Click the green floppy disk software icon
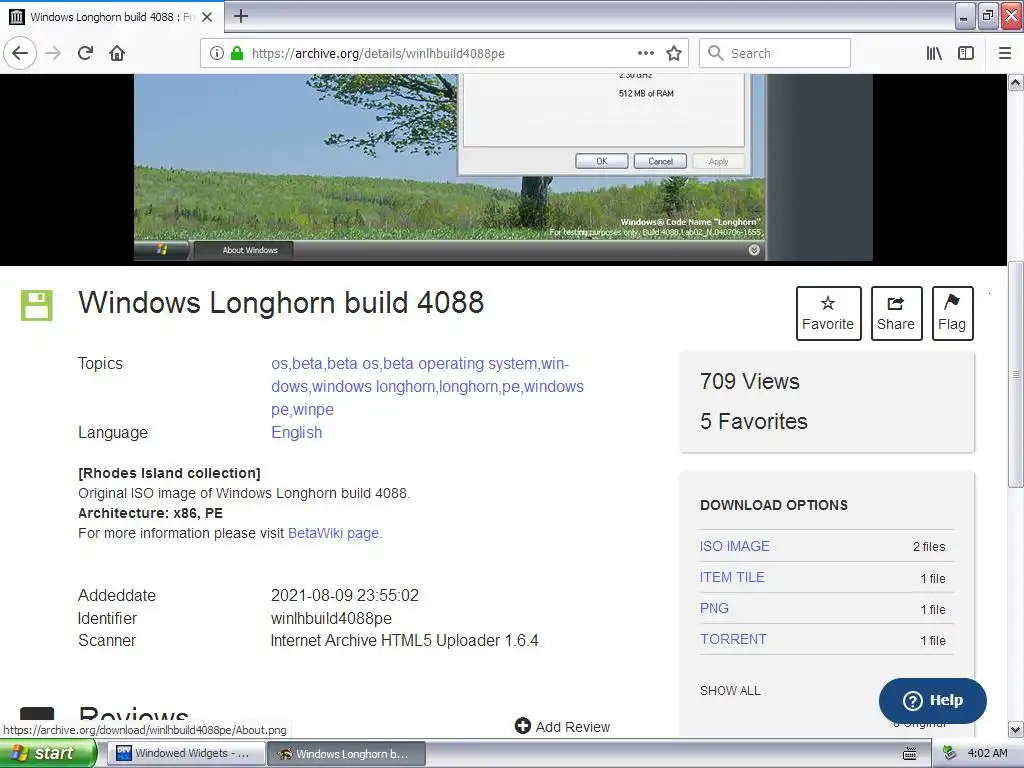The height and width of the screenshot is (768, 1024). pyautogui.click(x=37, y=305)
